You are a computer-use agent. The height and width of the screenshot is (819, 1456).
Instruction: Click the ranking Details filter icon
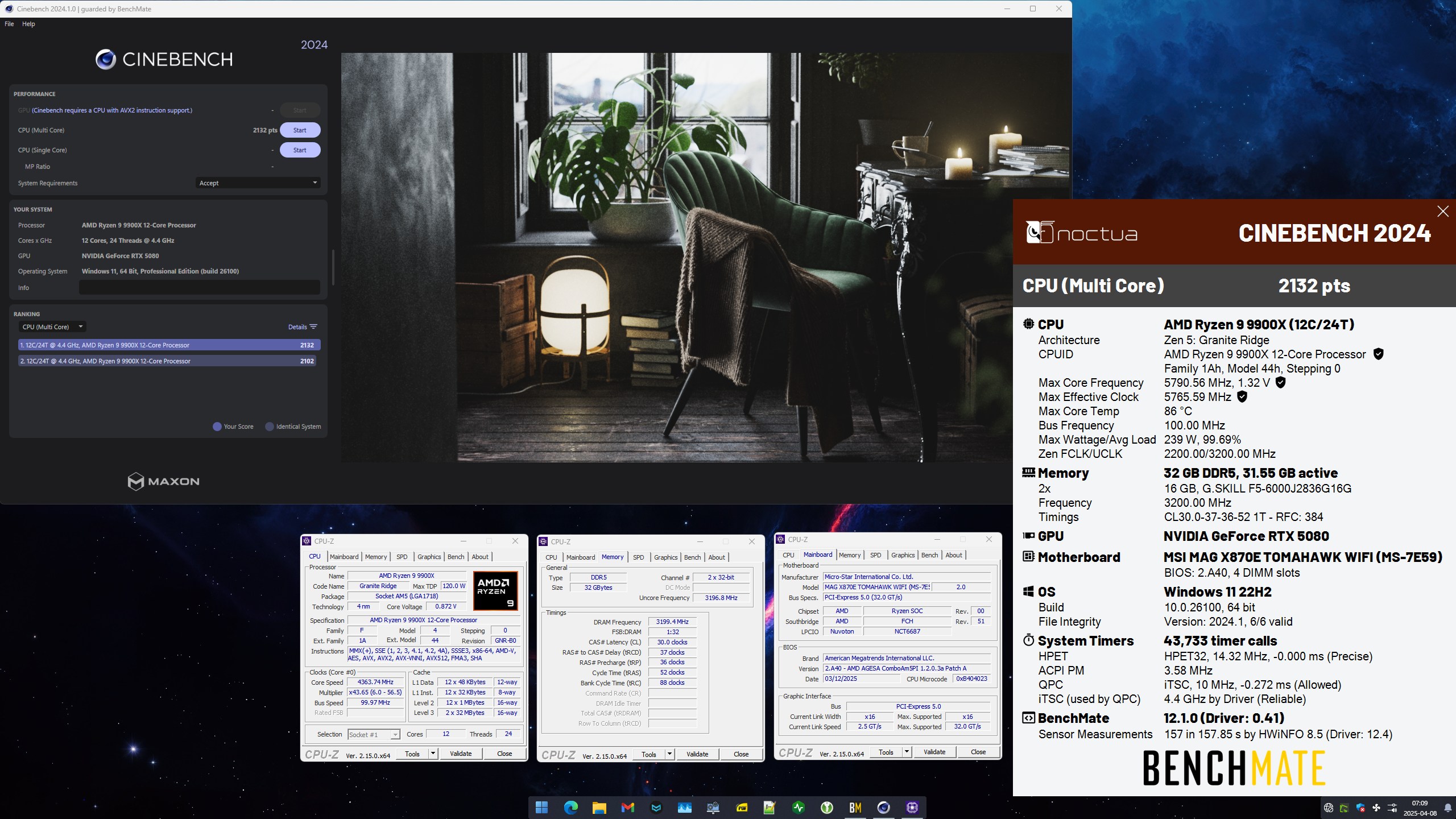(313, 326)
